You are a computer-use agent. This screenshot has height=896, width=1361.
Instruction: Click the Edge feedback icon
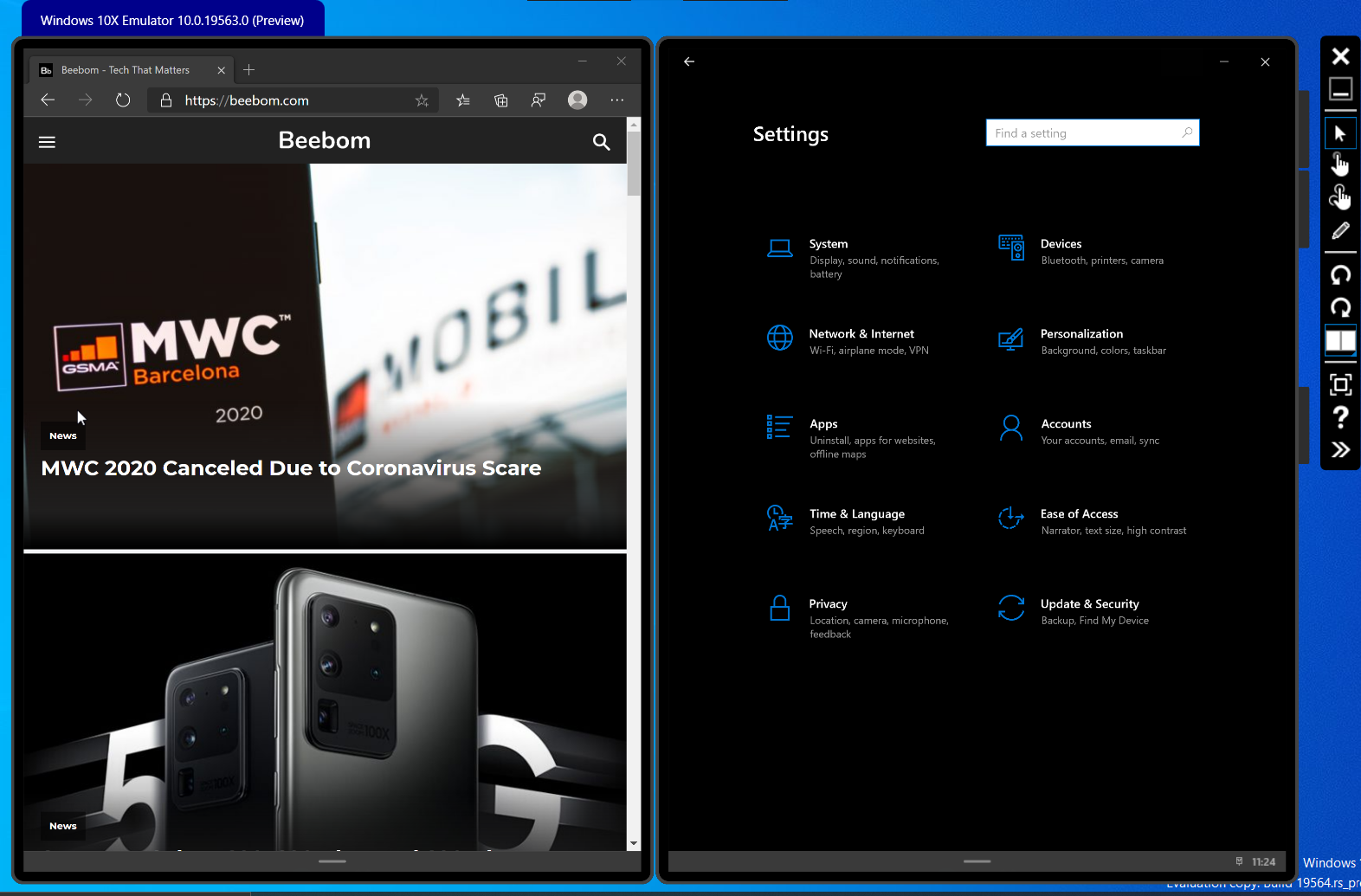pyautogui.click(x=539, y=100)
